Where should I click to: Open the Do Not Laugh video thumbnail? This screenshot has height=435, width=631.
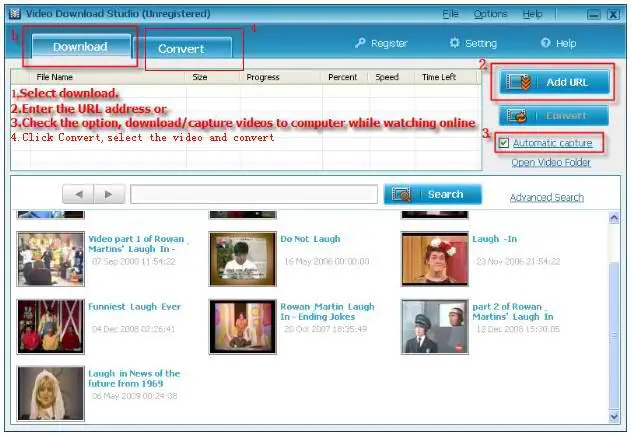pyautogui.click(x=243, y=259)
